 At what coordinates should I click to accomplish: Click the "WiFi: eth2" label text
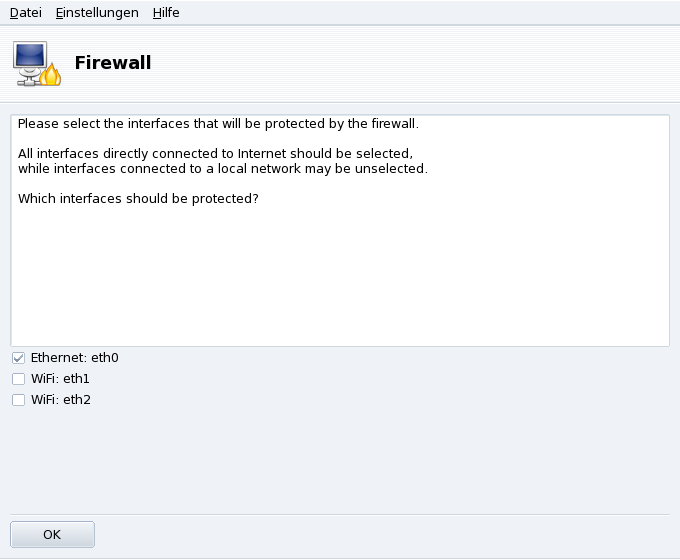coord(60,400)
